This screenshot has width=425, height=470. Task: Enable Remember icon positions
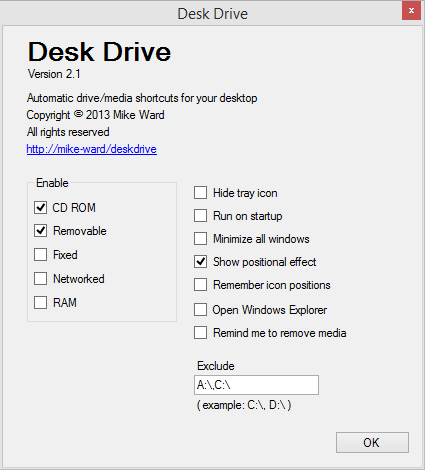(200, 285)
